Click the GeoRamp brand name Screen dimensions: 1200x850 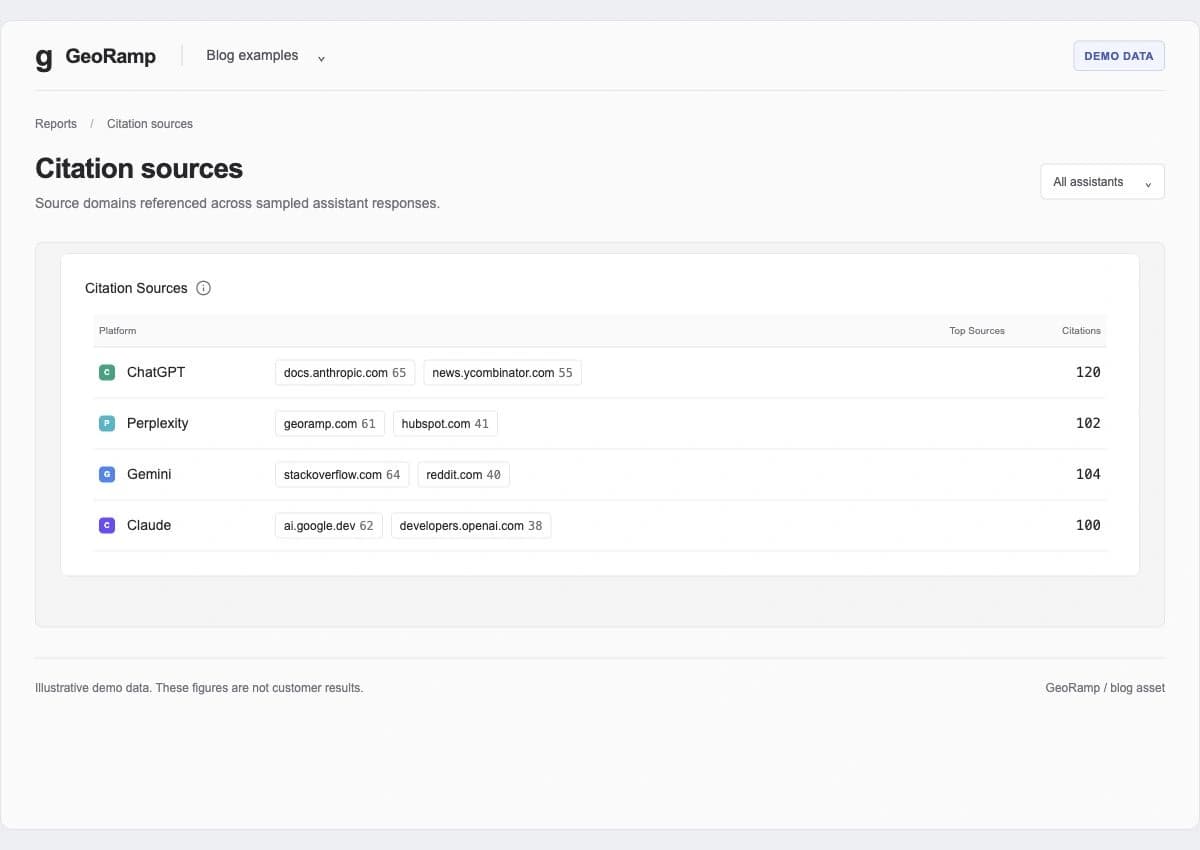pyautogui.click(x=111, y=56)
